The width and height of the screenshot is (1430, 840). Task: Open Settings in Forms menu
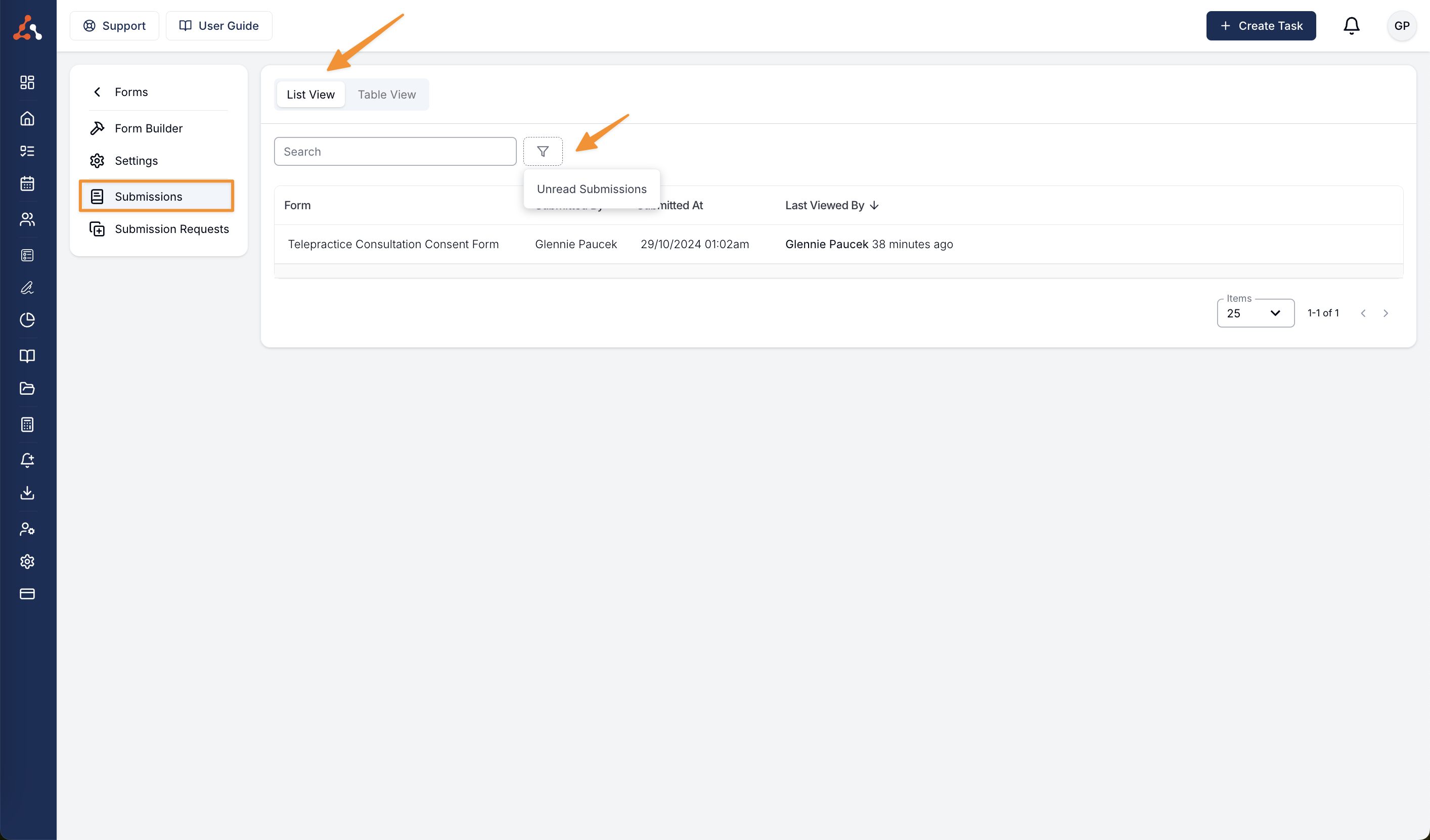[158, 161]
